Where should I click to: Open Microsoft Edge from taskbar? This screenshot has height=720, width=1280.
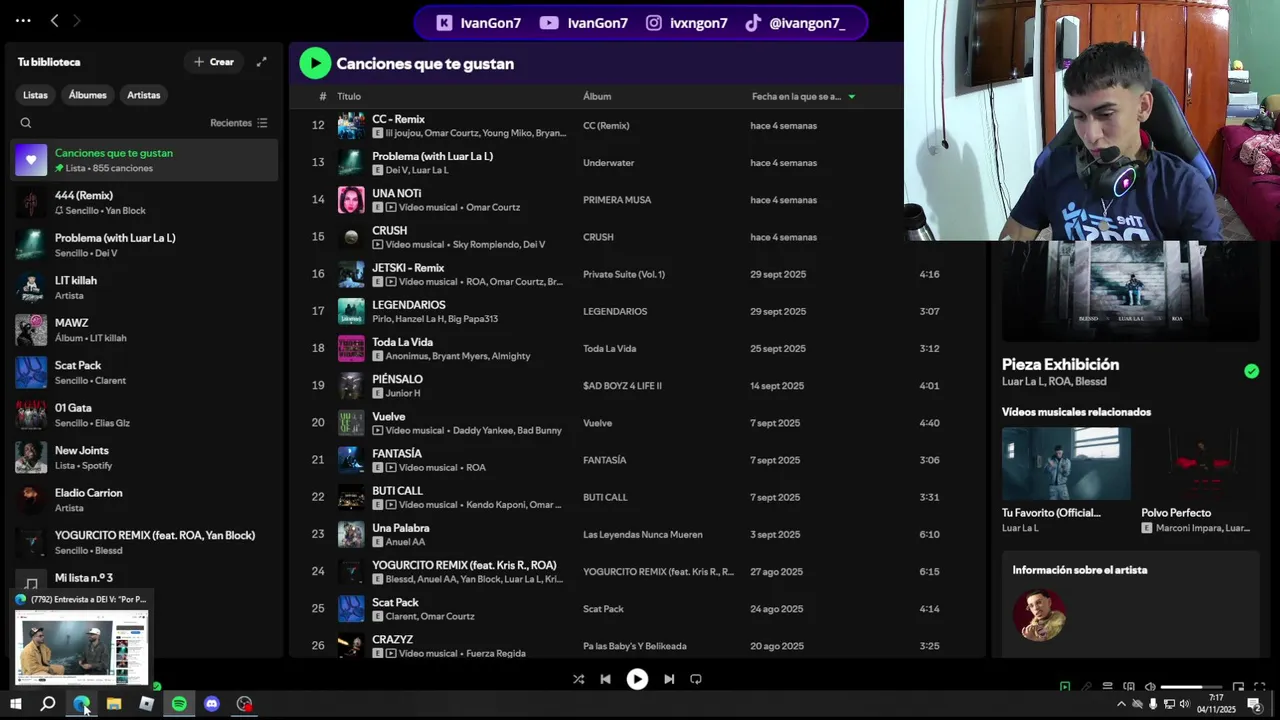(81, 704)
